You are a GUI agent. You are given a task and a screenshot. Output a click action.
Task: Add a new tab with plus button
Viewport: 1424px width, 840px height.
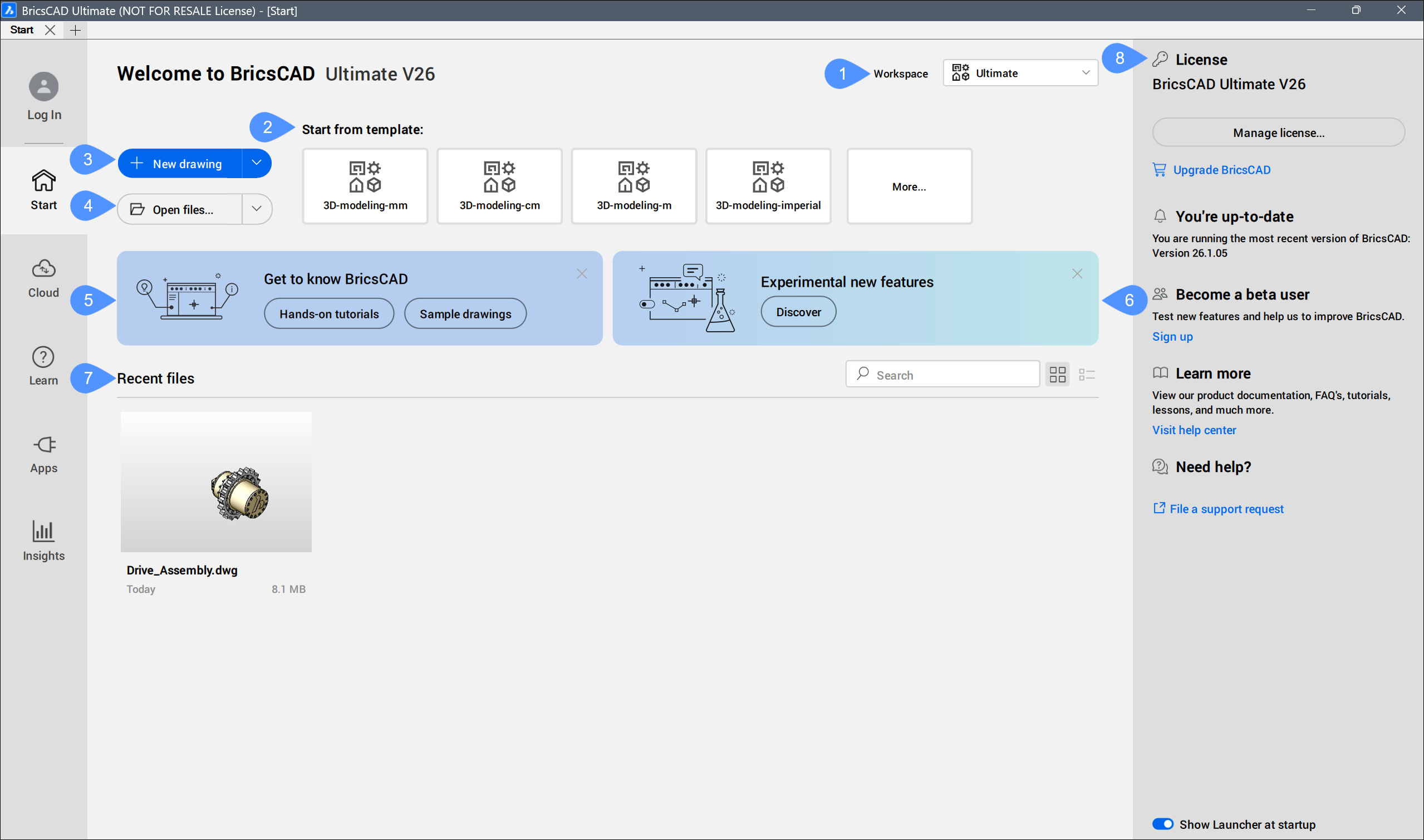click(x=75, y=30)
